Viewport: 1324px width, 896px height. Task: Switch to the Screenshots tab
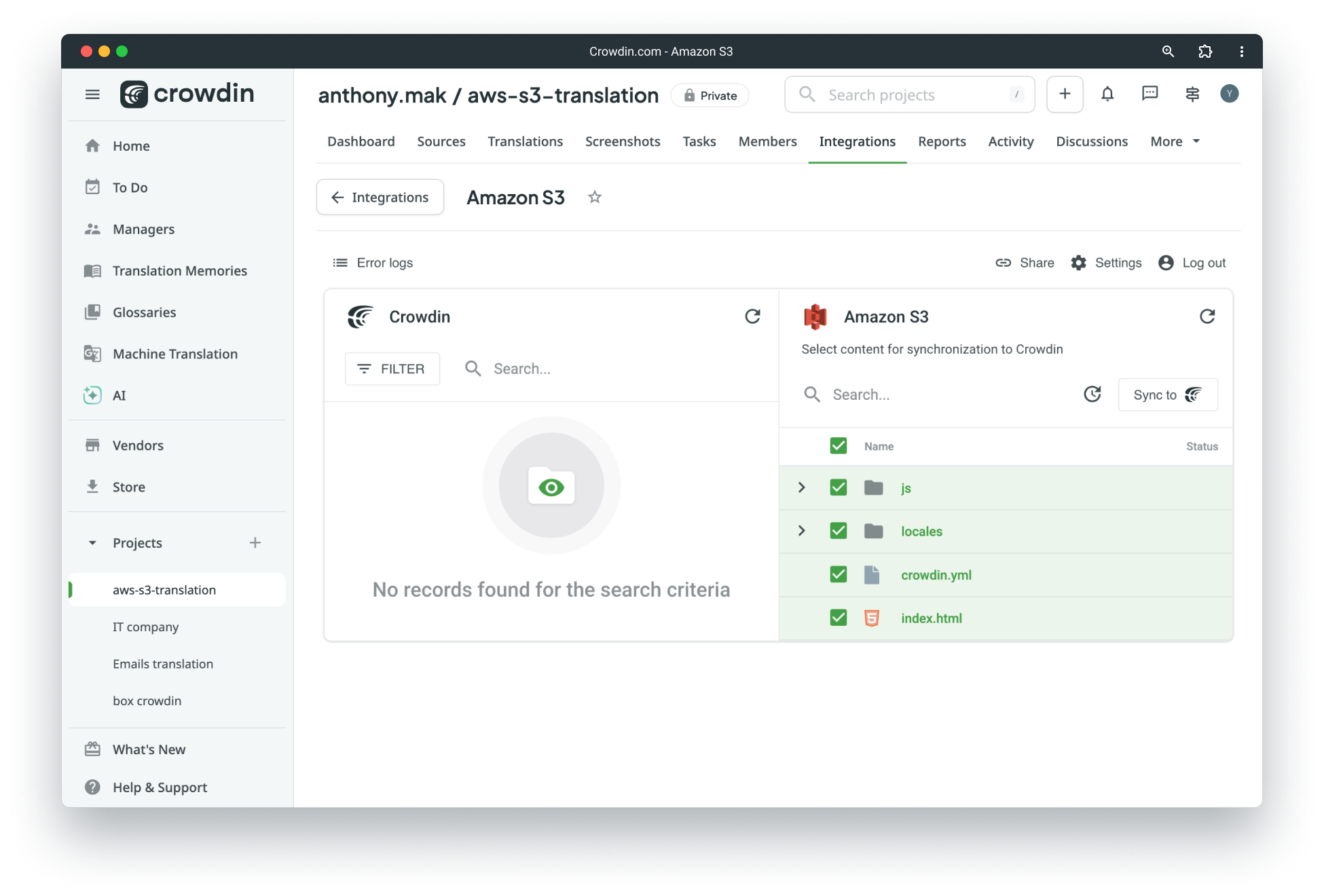623,141
